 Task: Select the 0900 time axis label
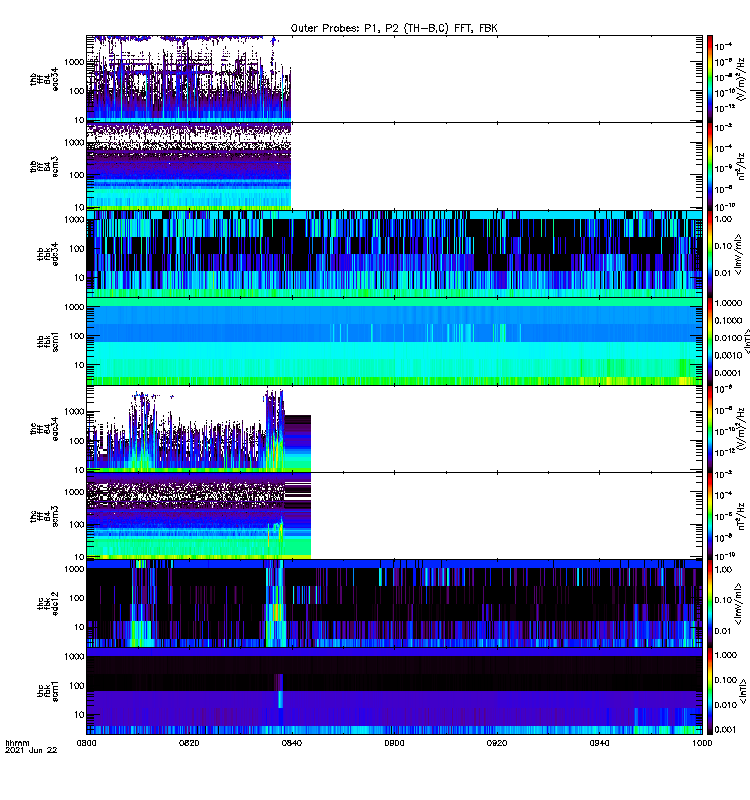point(394,743)
